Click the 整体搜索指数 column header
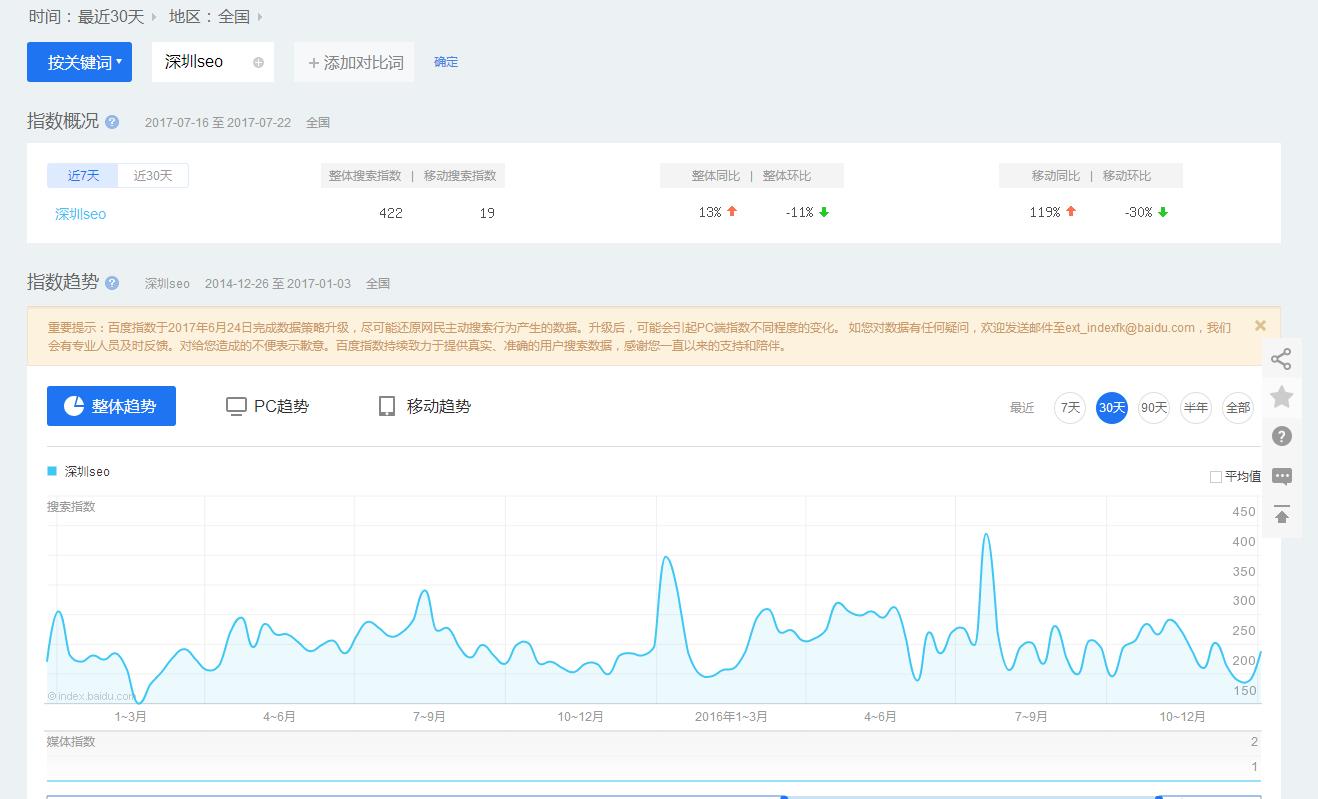1318x799 pixels. click(365, 176)
